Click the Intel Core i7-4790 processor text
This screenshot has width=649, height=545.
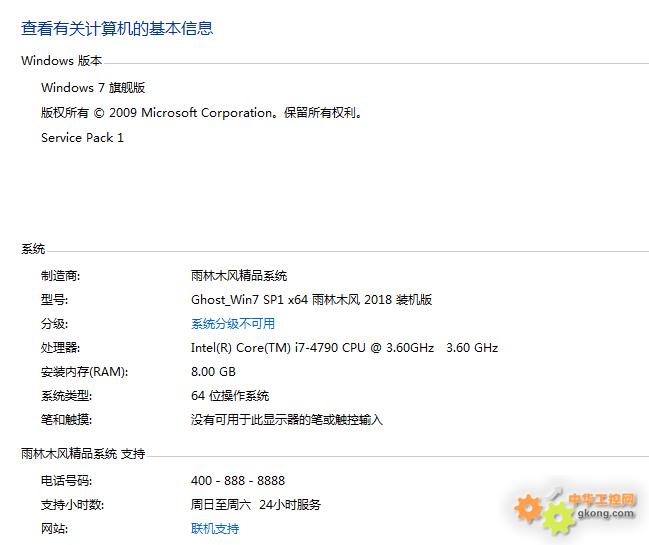344,348
